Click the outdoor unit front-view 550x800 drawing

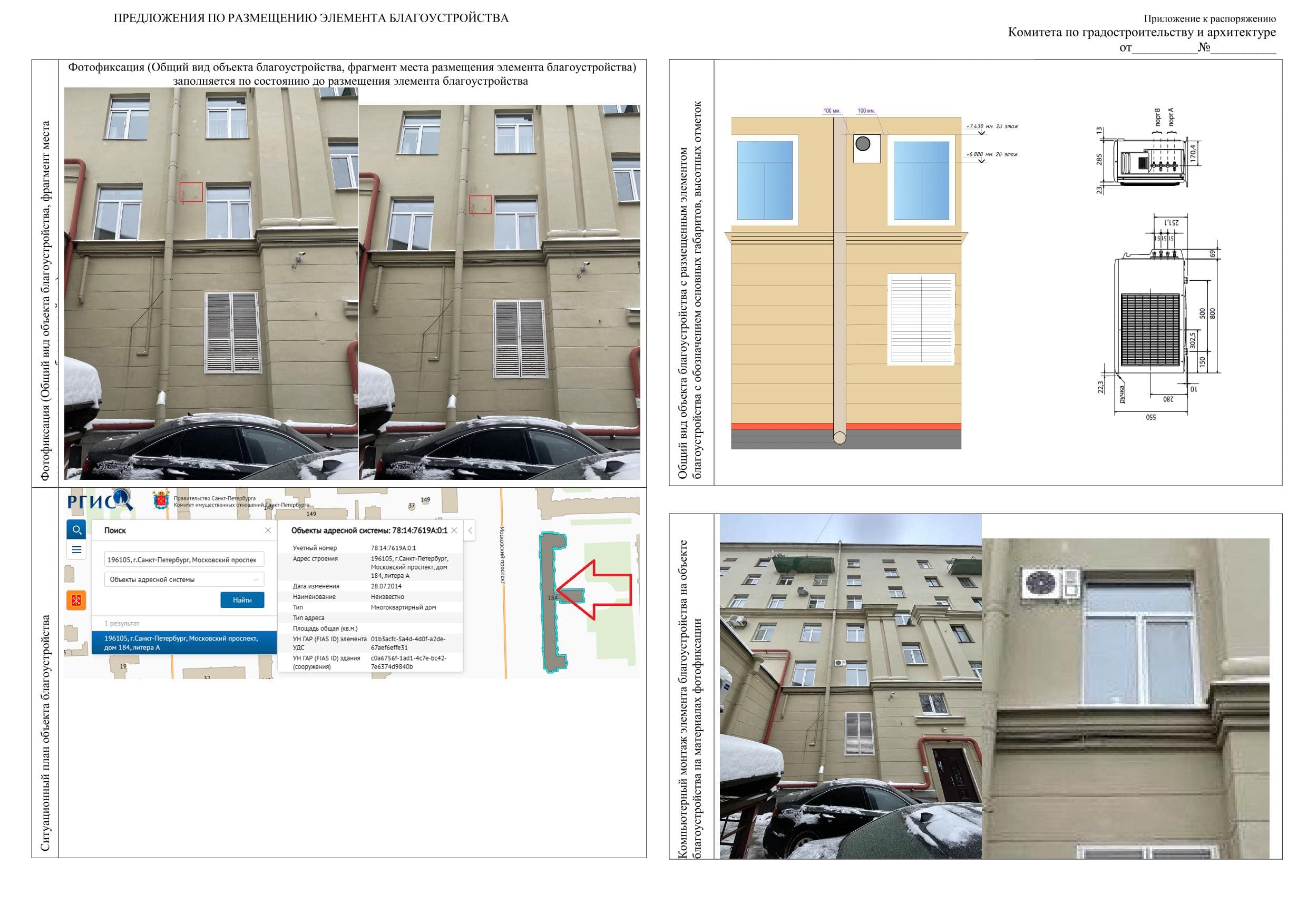point(1158,319)
